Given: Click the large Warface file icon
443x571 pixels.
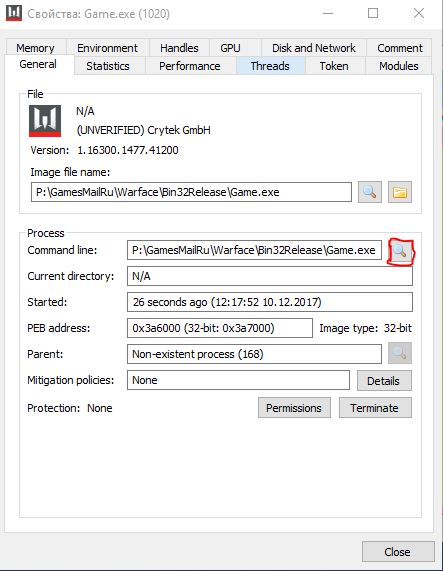Looking at the screenshot, I should click(x=45, y=121).
